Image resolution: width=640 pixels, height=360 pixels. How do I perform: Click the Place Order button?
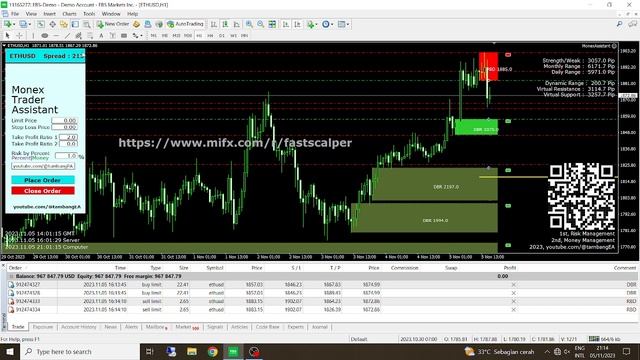(x=43, y=180)
